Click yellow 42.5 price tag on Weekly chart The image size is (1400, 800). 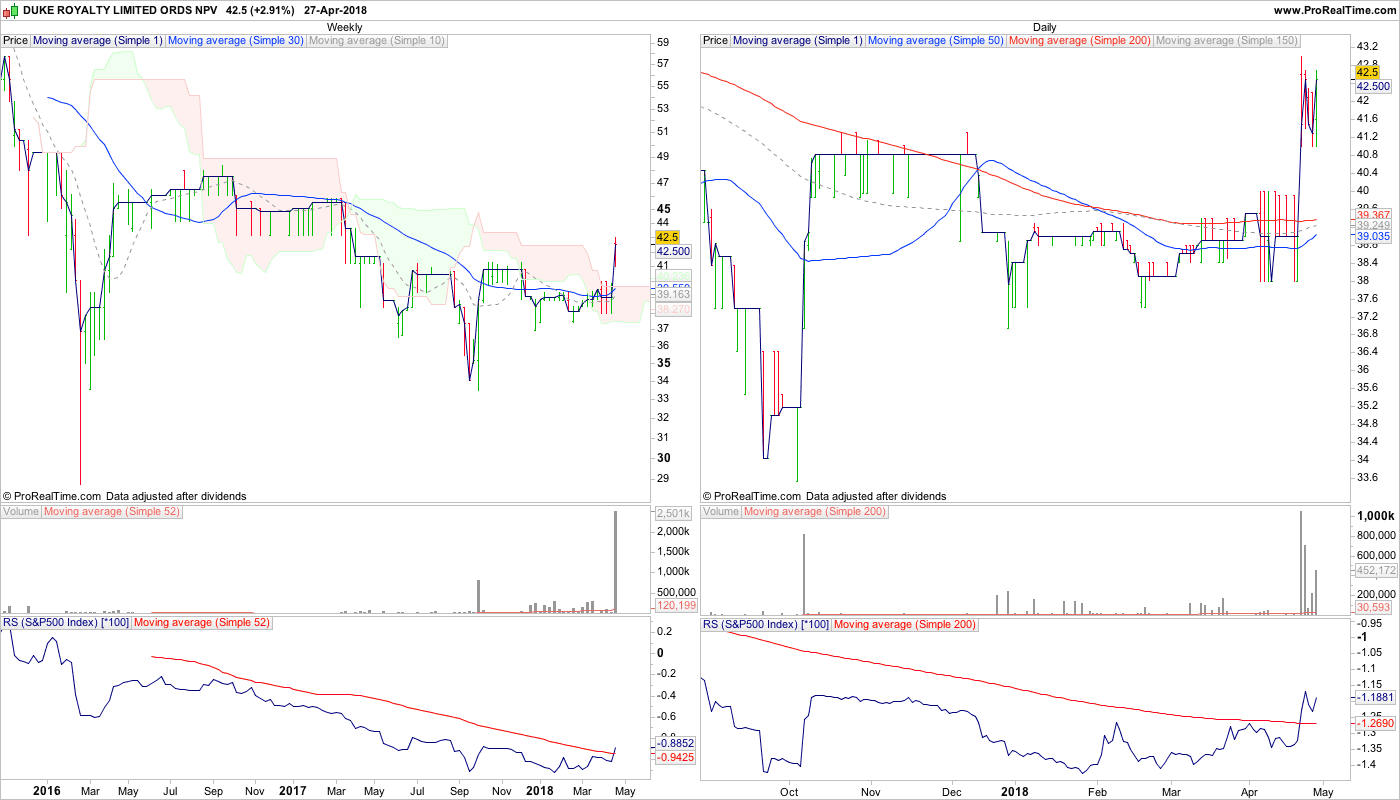[667, 237]
